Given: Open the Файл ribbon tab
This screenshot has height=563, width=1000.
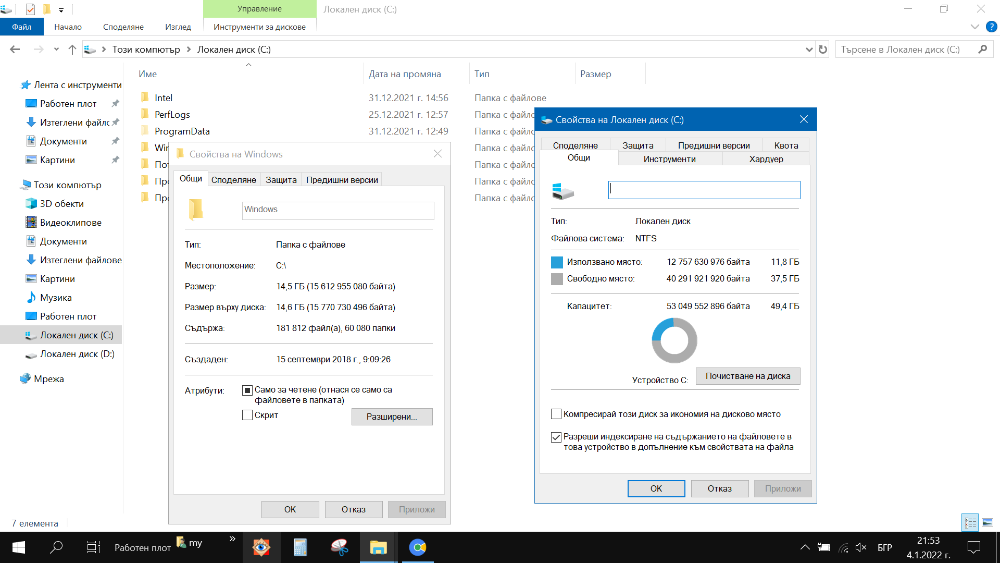Looking at the screenshot, I should coord(22,27).
